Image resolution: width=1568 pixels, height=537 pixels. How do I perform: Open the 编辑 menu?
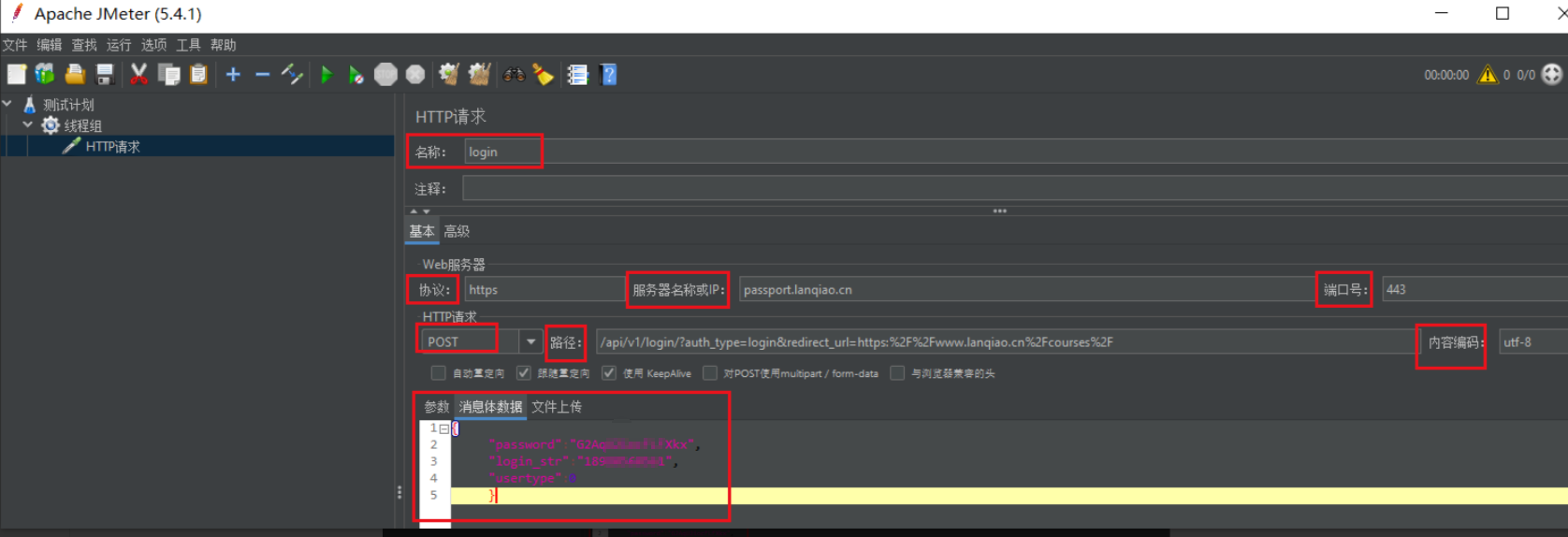click(50, 45)
